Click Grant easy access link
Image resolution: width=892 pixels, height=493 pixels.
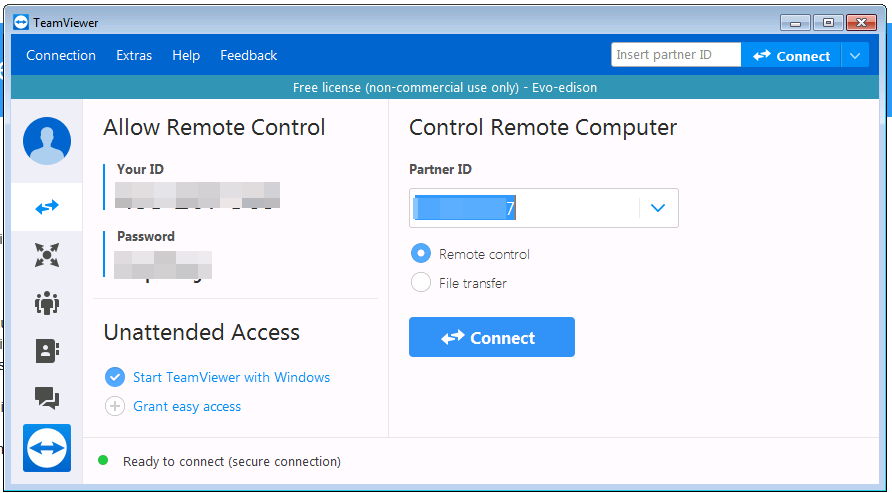[x=187, y=406]
